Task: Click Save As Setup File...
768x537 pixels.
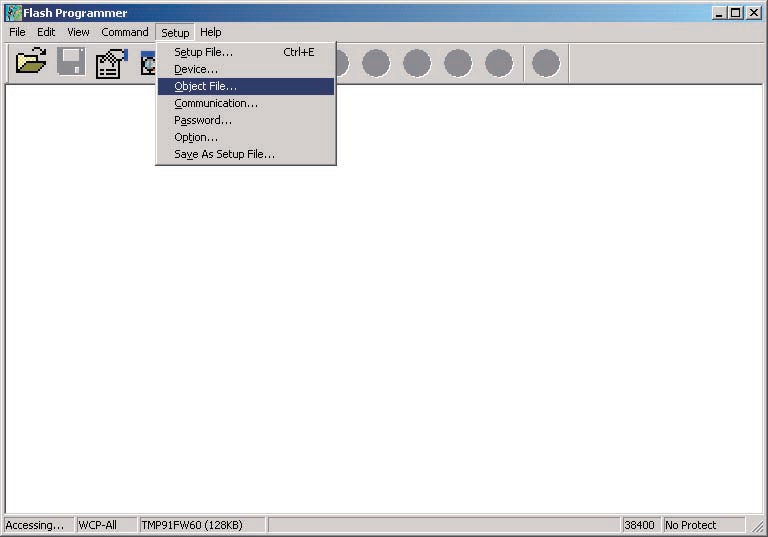Action: click(246, 154)
